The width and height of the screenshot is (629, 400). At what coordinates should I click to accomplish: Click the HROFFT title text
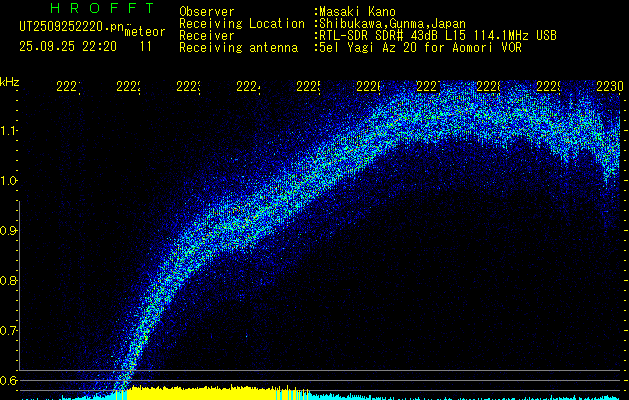pyautogui.click(x=102, y=8)
